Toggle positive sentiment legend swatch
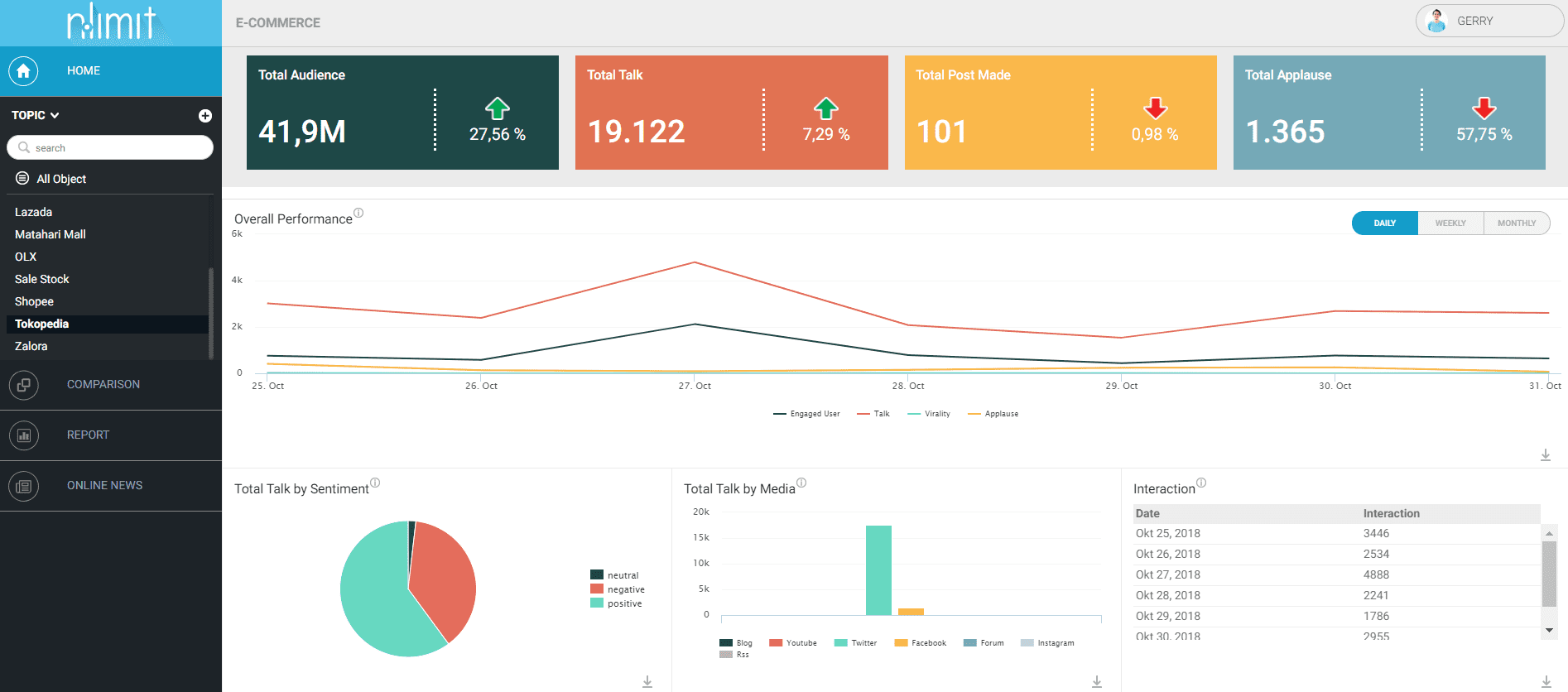The image size is (1568, 692). tap(597, 603)
